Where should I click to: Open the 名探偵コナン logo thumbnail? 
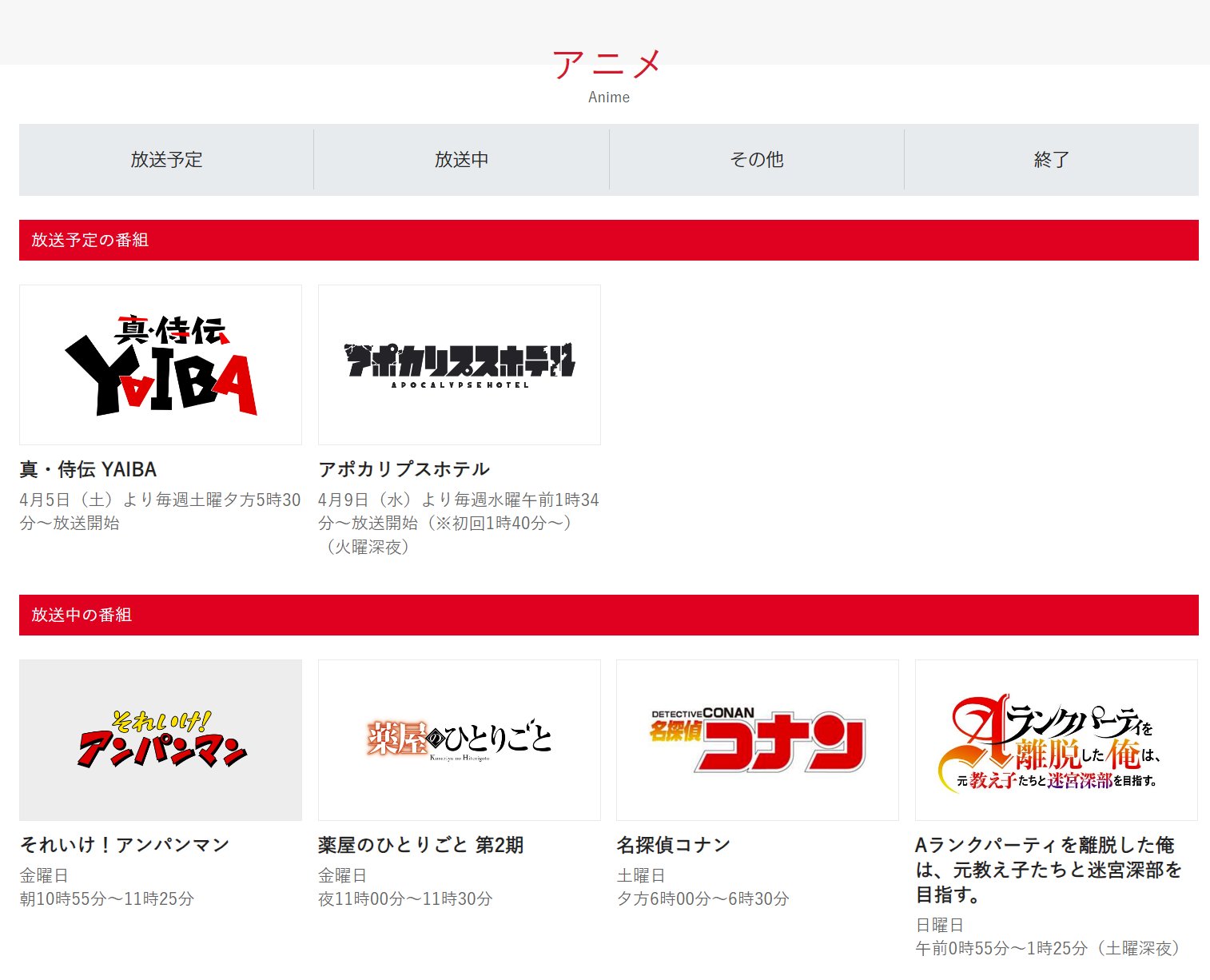758,740
